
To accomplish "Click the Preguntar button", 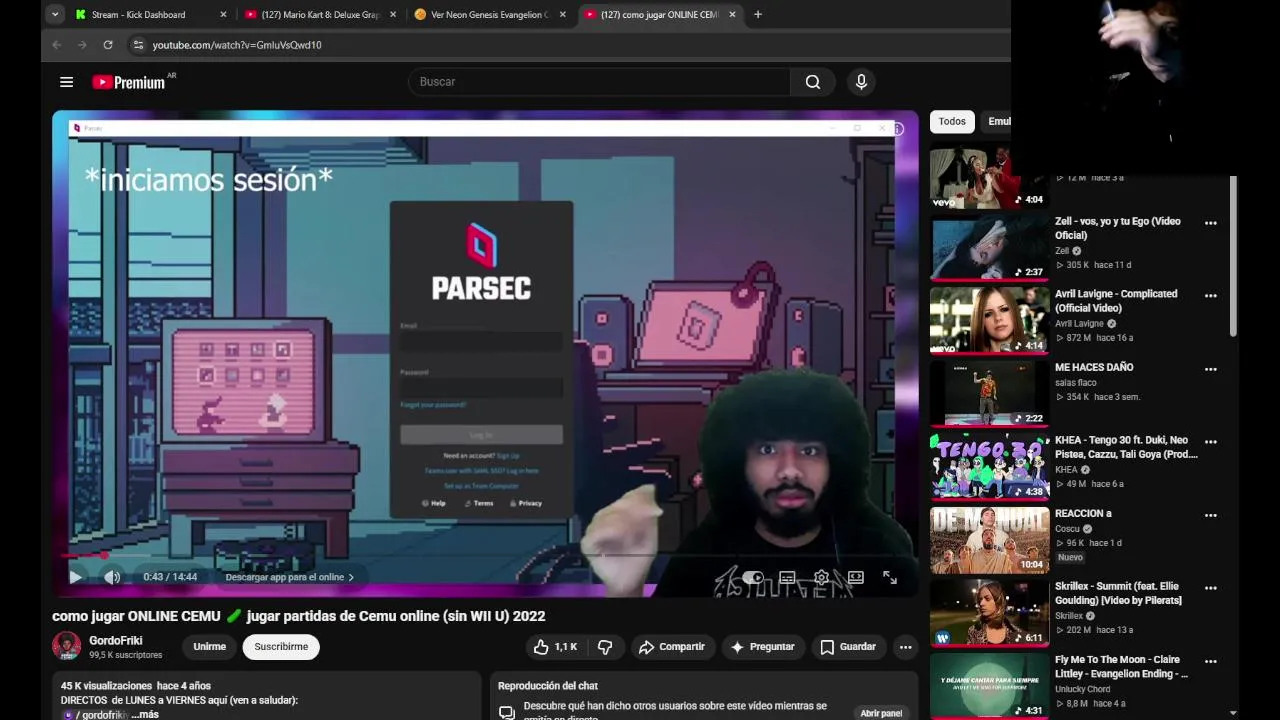I will click(763, 647).
